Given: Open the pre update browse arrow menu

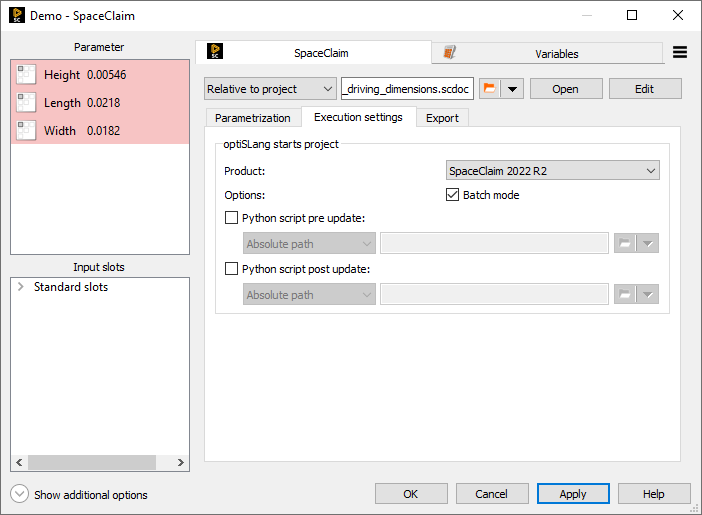Looking at the screenshot, I should pos(647,243).
